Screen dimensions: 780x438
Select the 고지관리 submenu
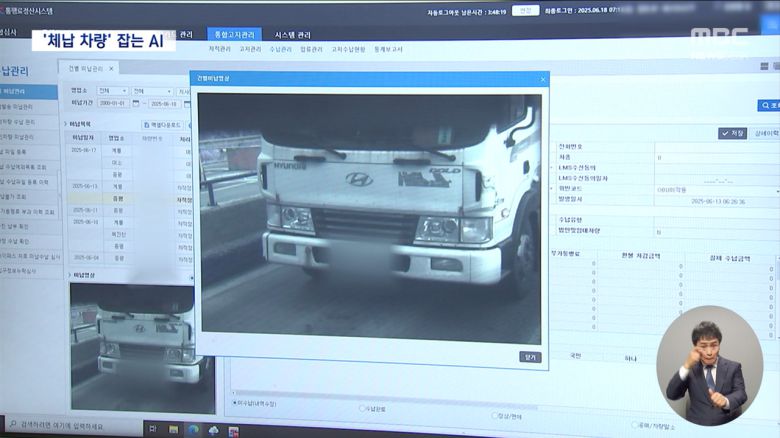click(250, 49)
